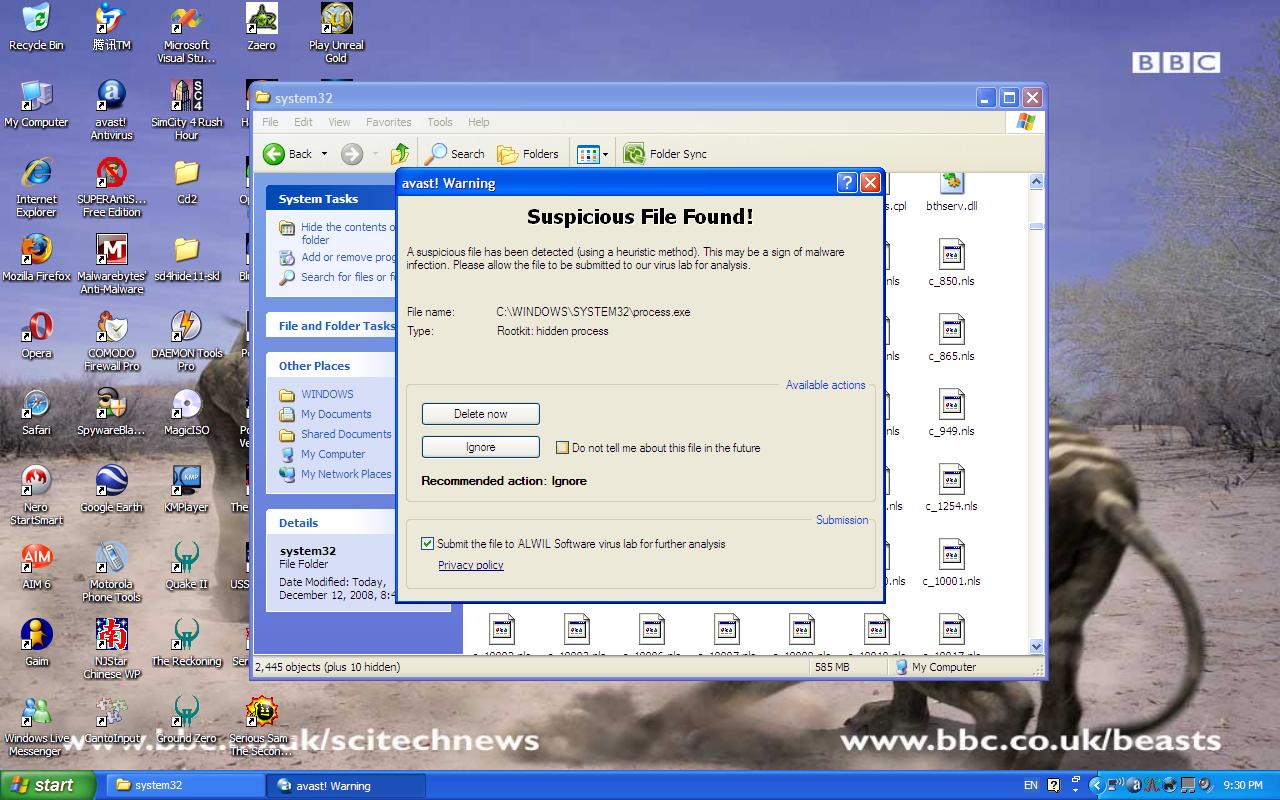Click the Back button in Explorer
Viewport: 1280px width, 800px height.
288,153
